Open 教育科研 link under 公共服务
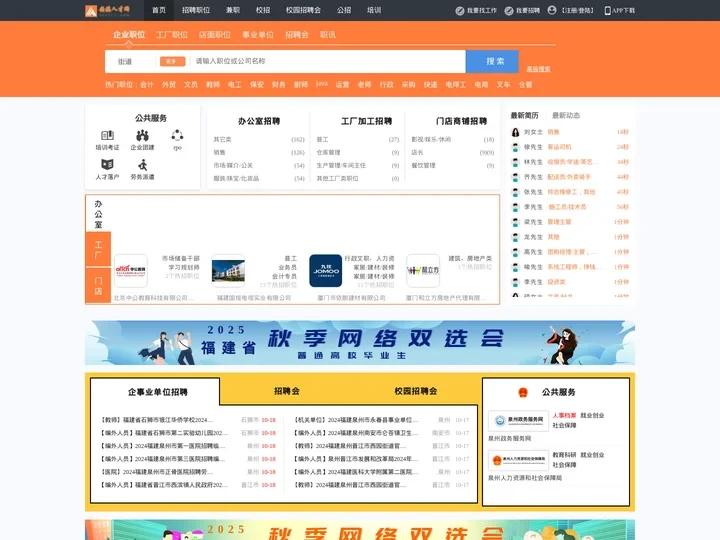The width and height of the screenshot is (720, 540). 564,455
